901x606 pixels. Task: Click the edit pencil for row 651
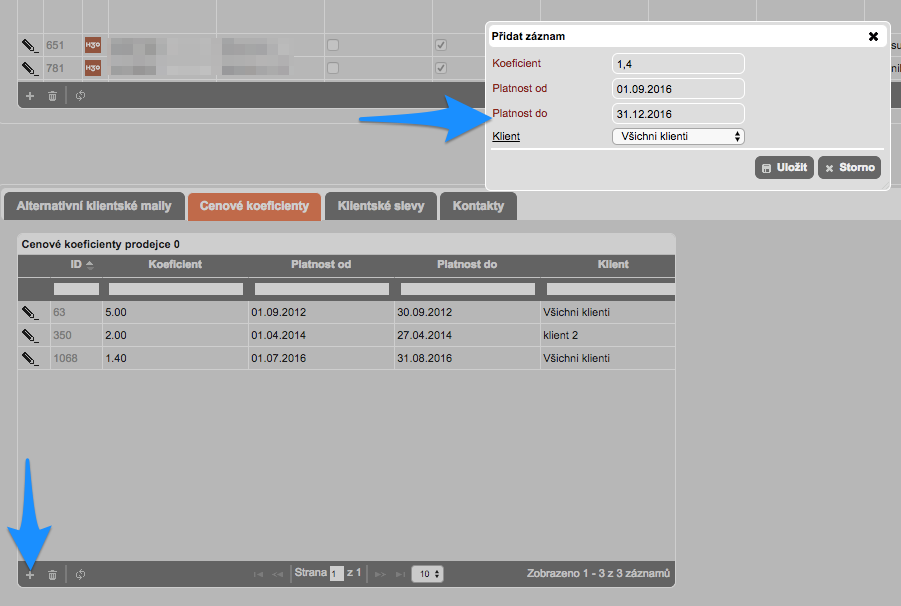pyautogui.click(x=29, y=46)
